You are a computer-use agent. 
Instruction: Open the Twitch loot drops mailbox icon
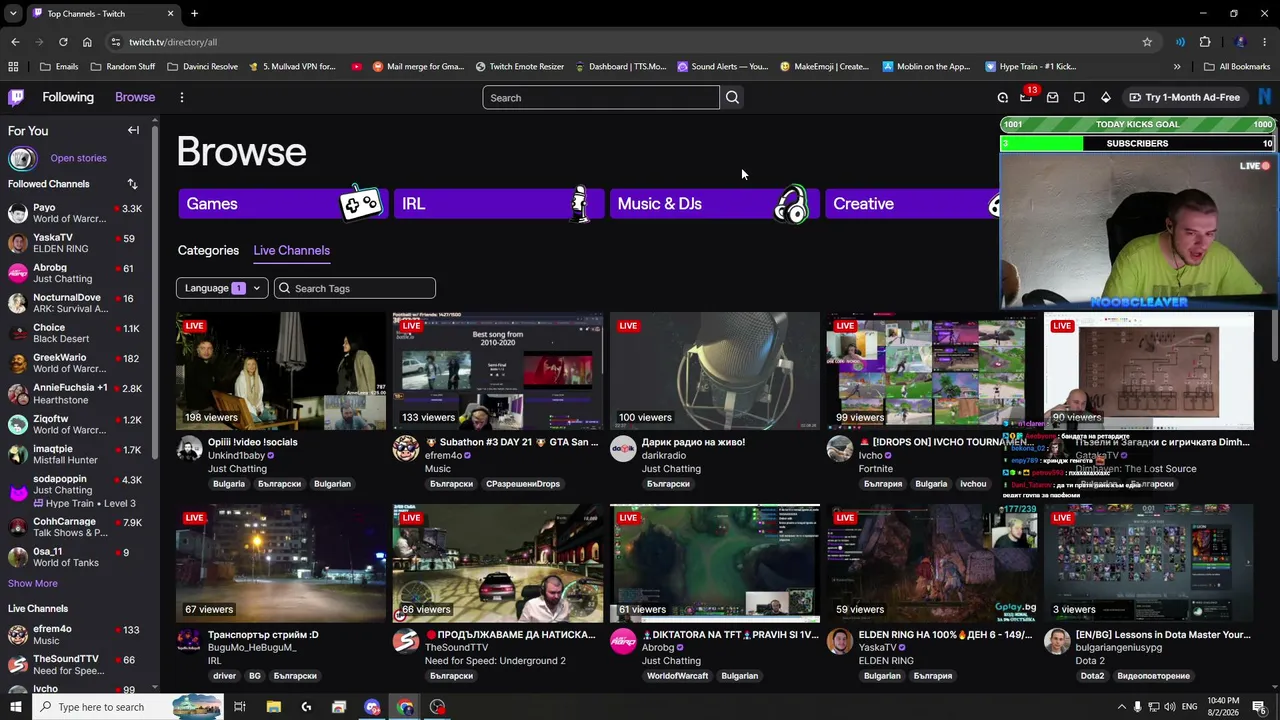tap(1053, 97)
